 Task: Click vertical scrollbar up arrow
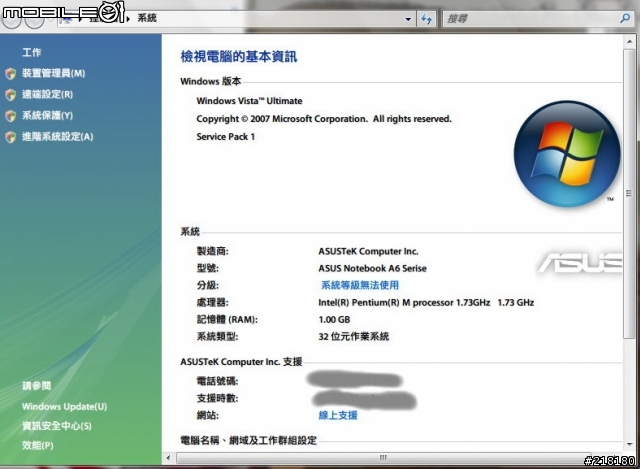(x=629, y=41)
